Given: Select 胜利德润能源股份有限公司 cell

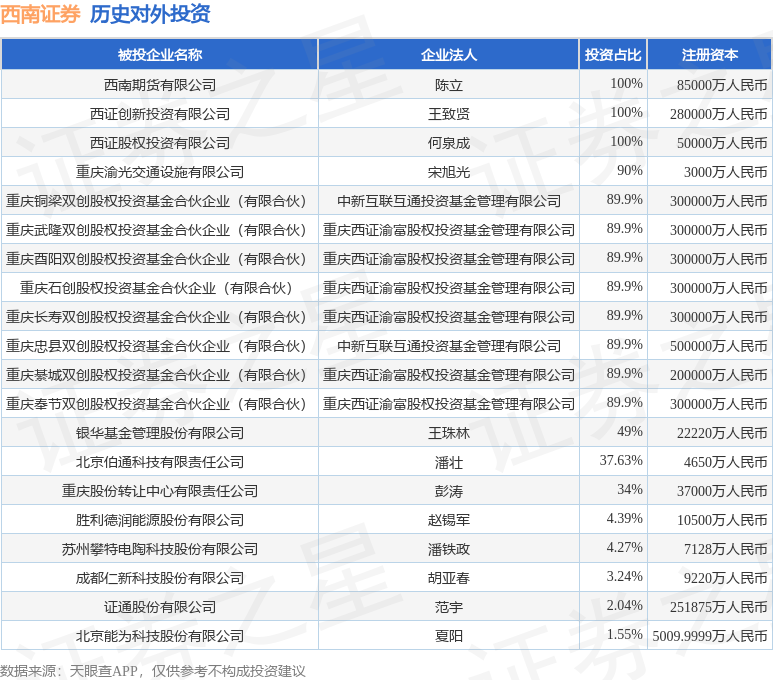Looking at the screenshot, I should click(x=160, y=520).
